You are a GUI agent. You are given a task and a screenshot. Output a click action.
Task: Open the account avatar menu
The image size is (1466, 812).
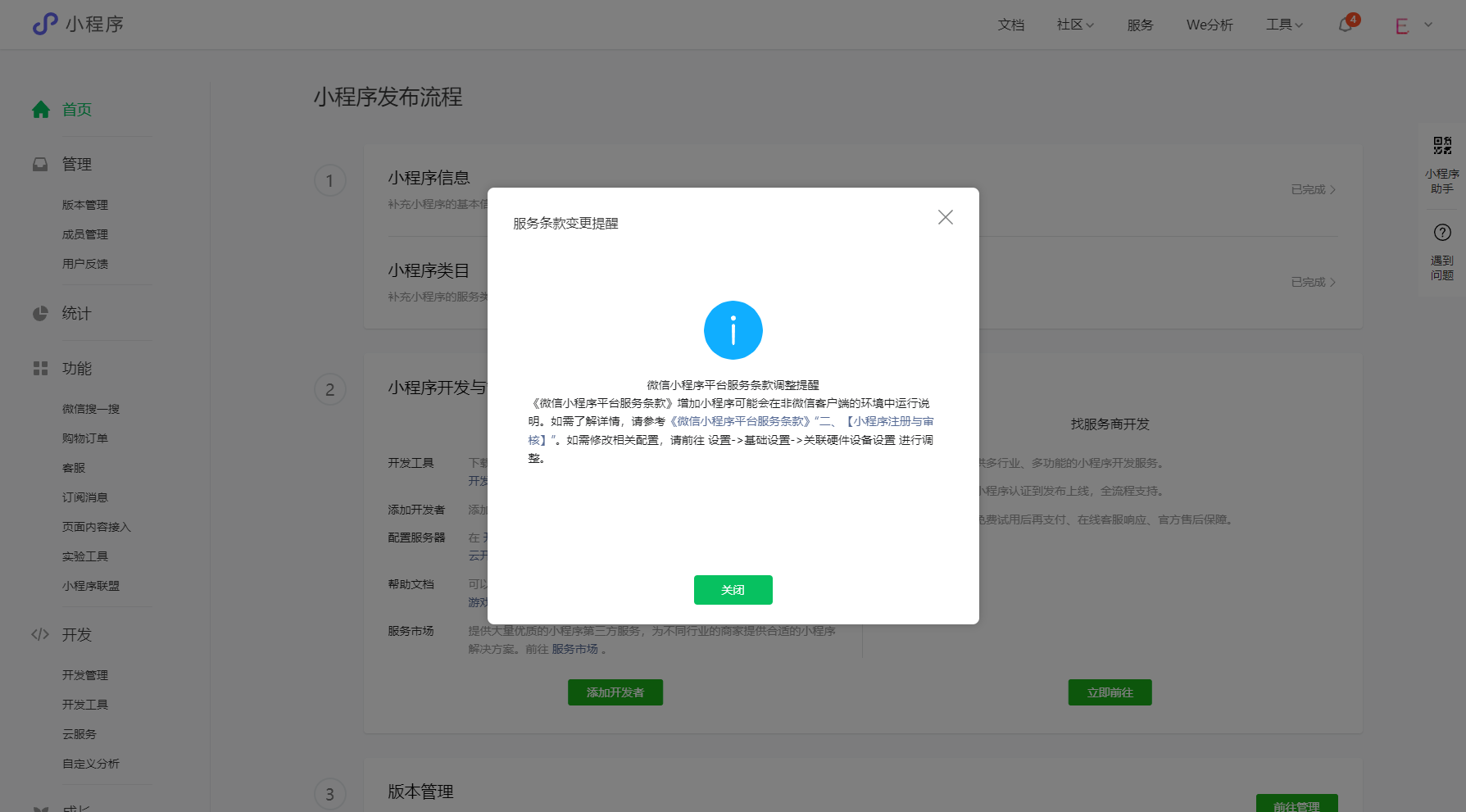tap(1401, 25)
